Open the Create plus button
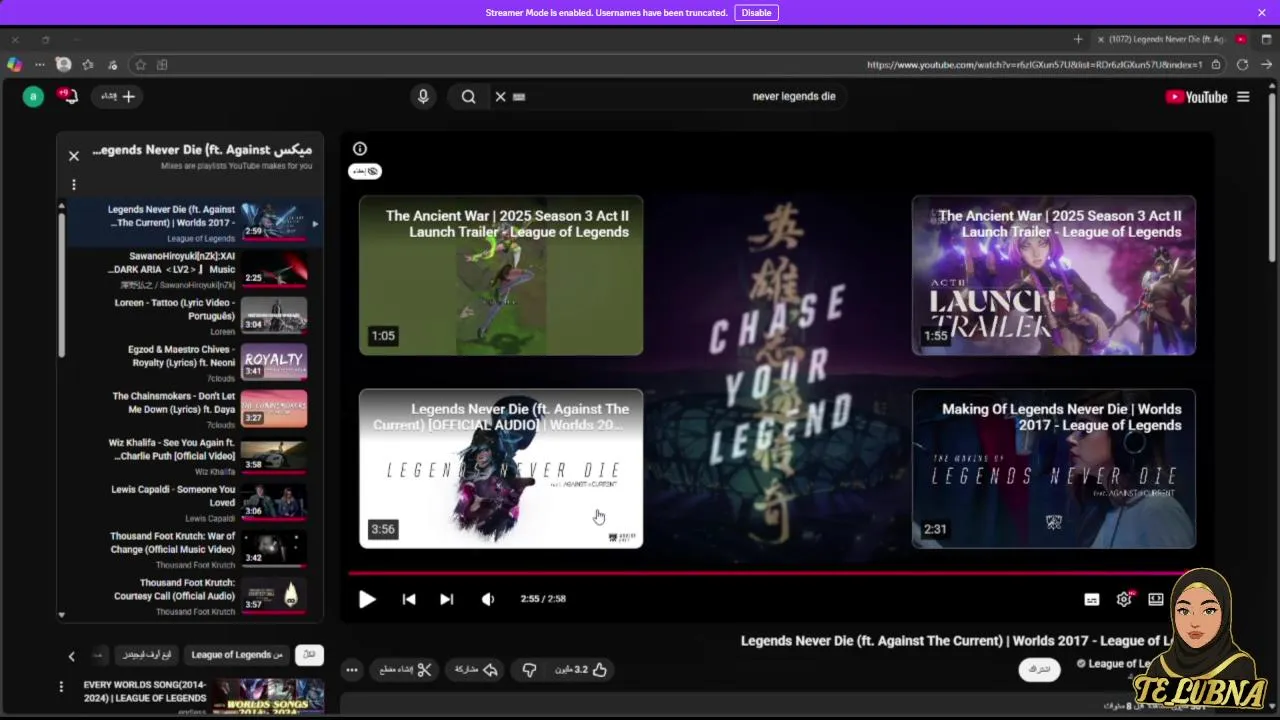The width and height of the screenshot is (1280, 720). 118,97
